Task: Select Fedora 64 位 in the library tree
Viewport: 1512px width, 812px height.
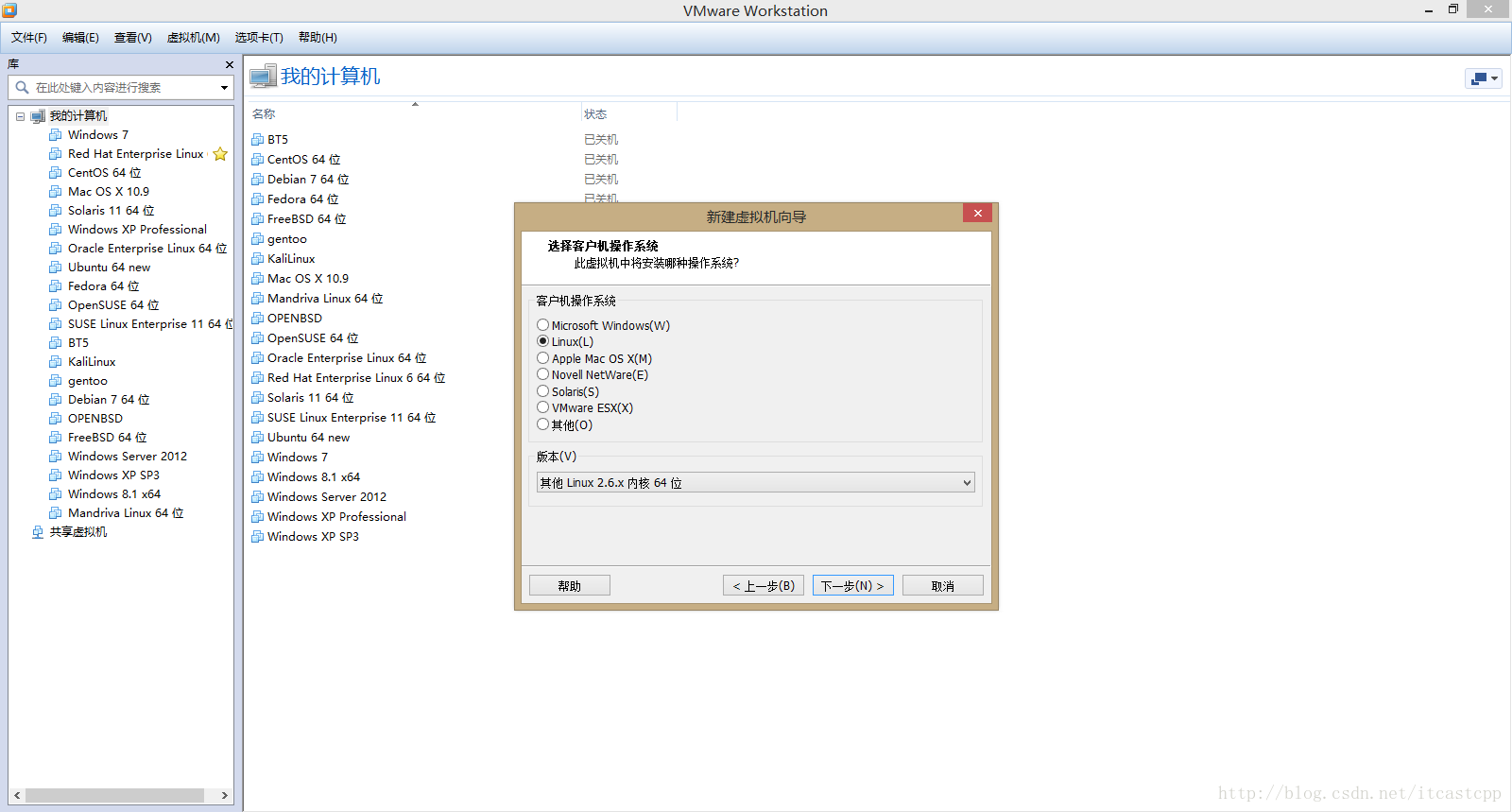Action: tap(104, 286)
